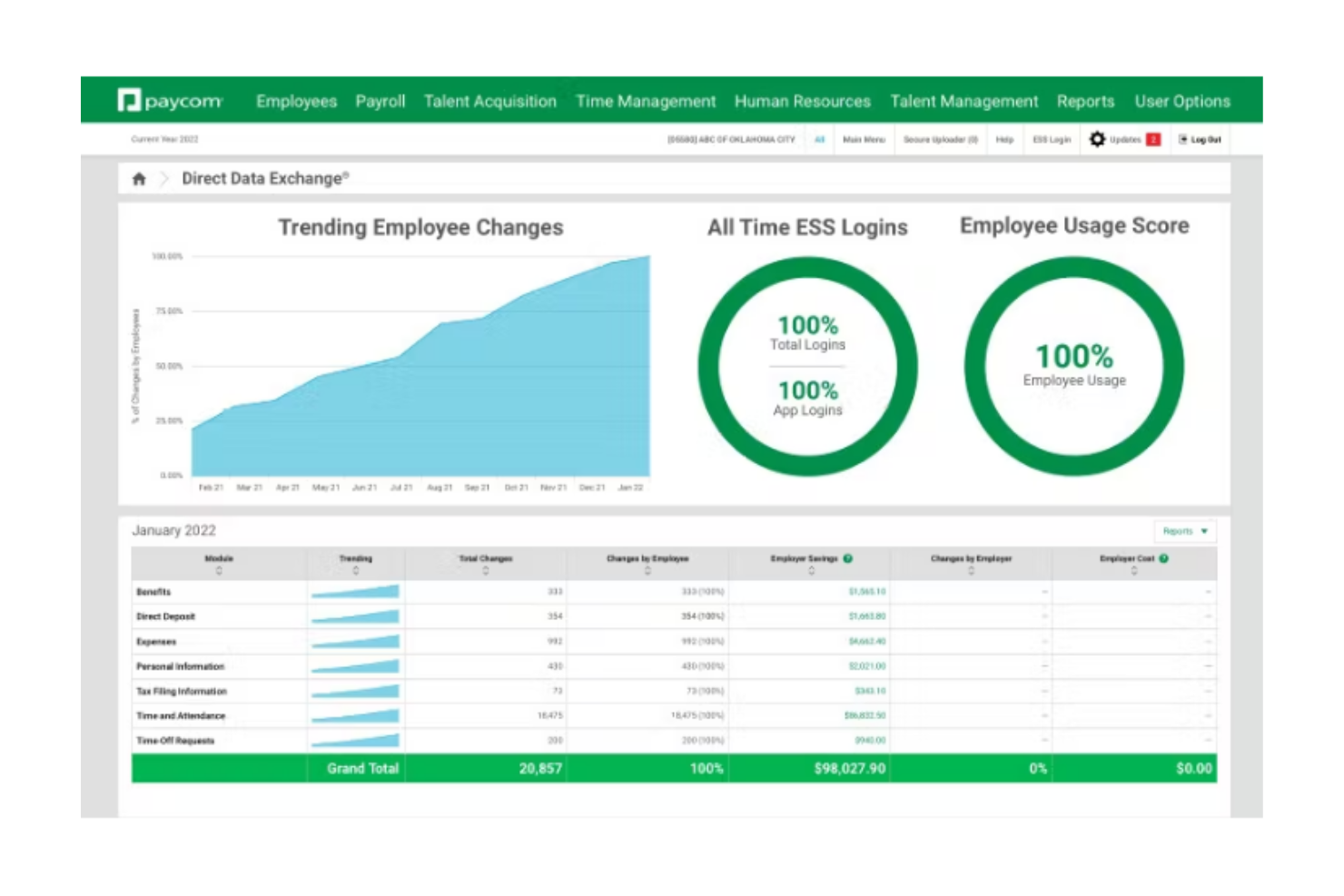The height and width of the screenshot is (896, 1344).
Task: Click Grand Total changes 20,857
Action: (540, 769)
